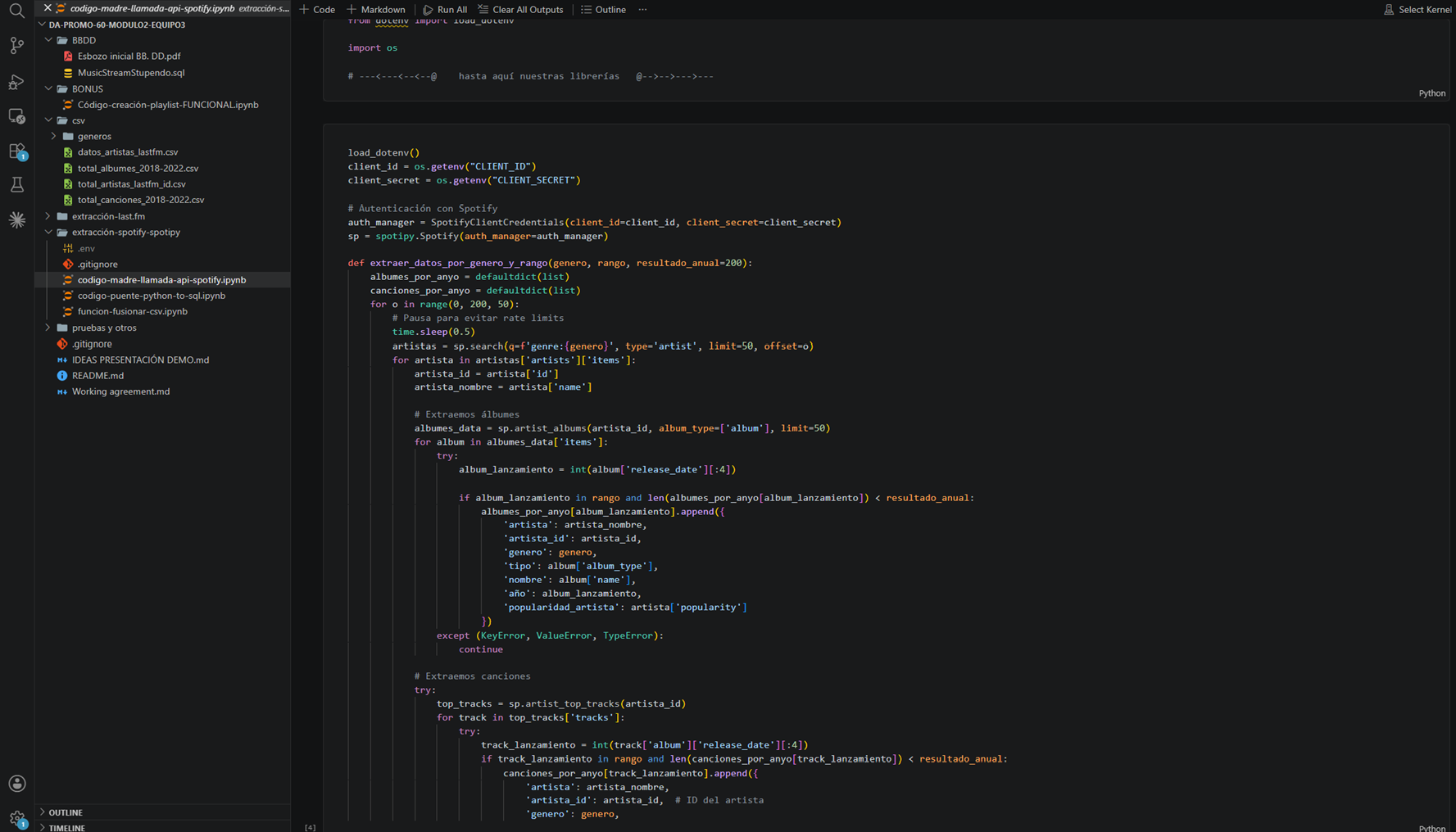Place cursor on 'def extraer_datos_por_genero_y_rango' line
1456x832 pixels.
pyautogui.click(x=550, y=263)
